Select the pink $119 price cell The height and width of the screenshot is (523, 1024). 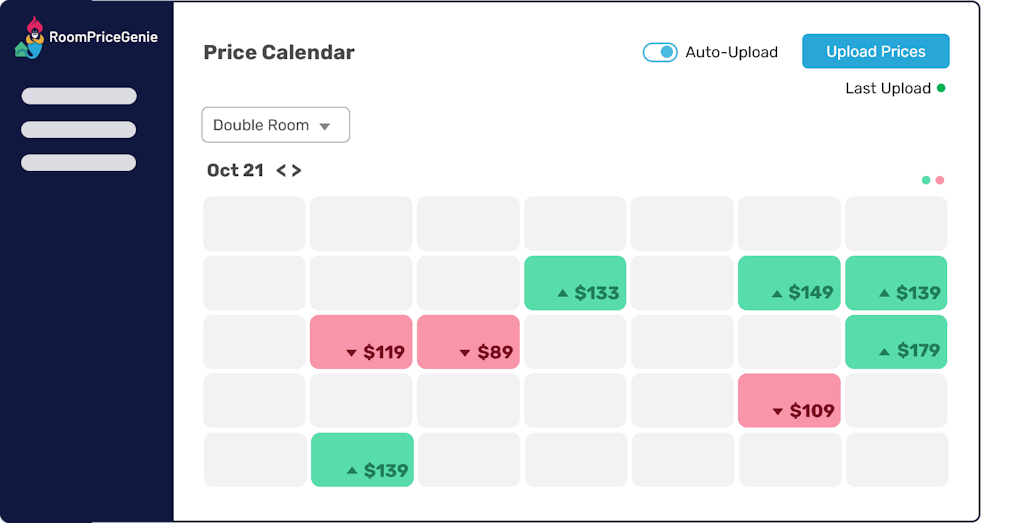tap(361, 342)
